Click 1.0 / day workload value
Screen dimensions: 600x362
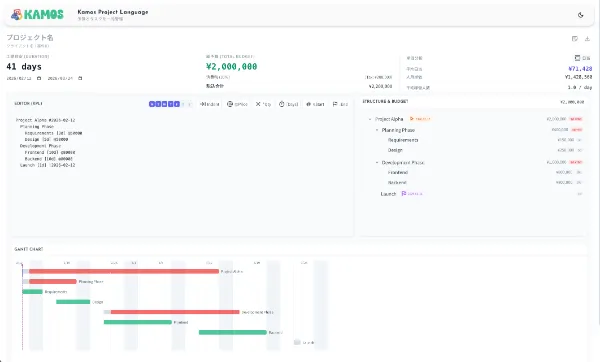(580, 87)
